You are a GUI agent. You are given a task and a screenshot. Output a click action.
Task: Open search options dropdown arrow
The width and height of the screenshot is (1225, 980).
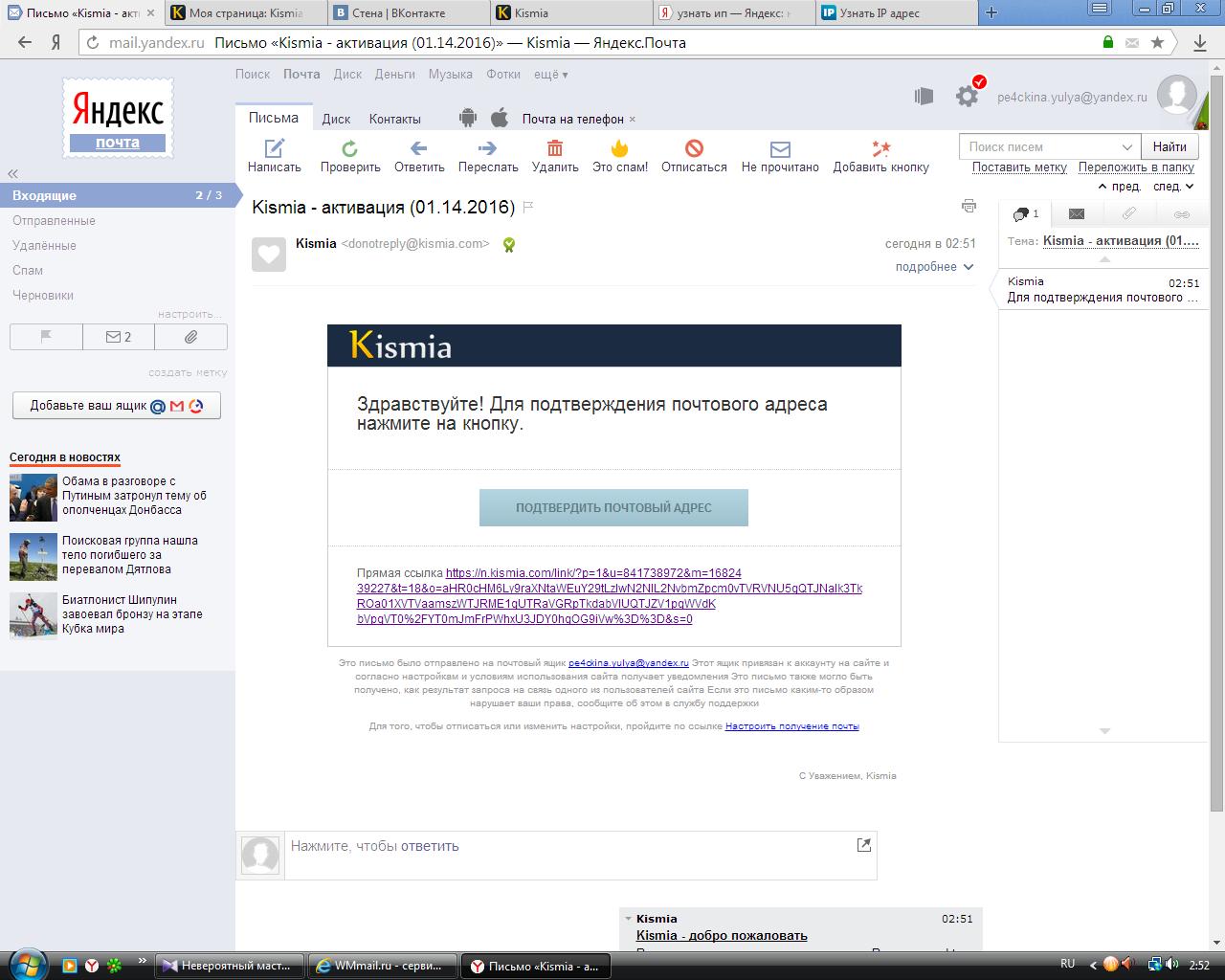coord(1127,146)
